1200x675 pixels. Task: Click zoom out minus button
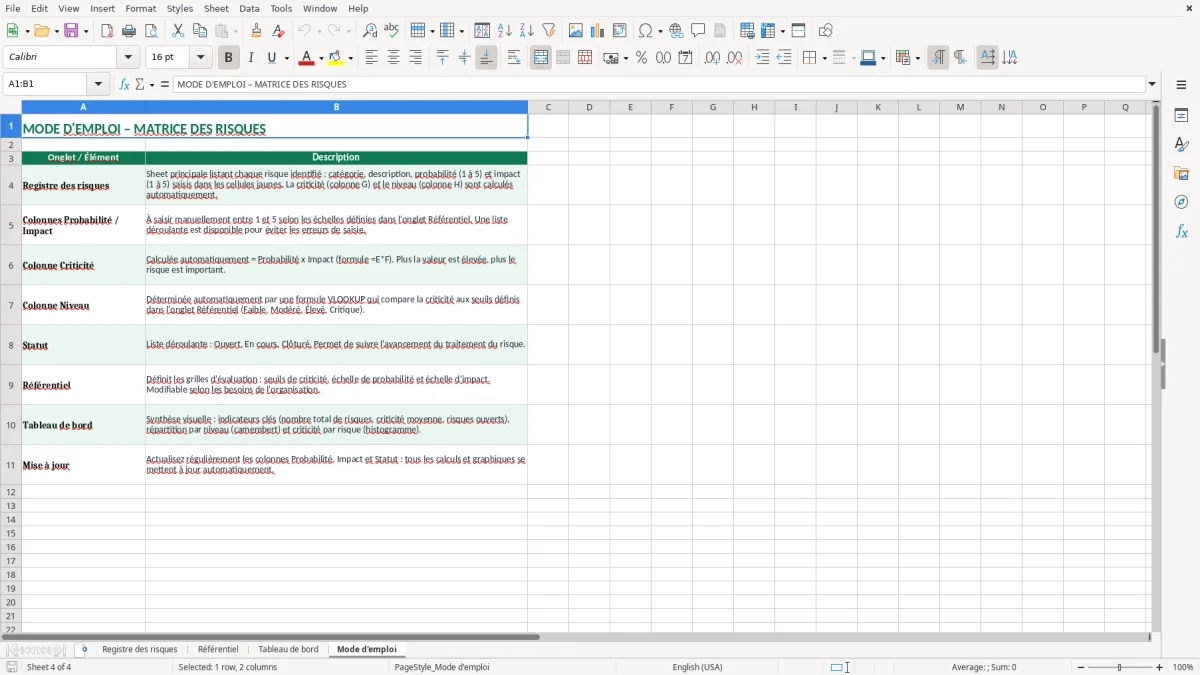click(1079, 667)
